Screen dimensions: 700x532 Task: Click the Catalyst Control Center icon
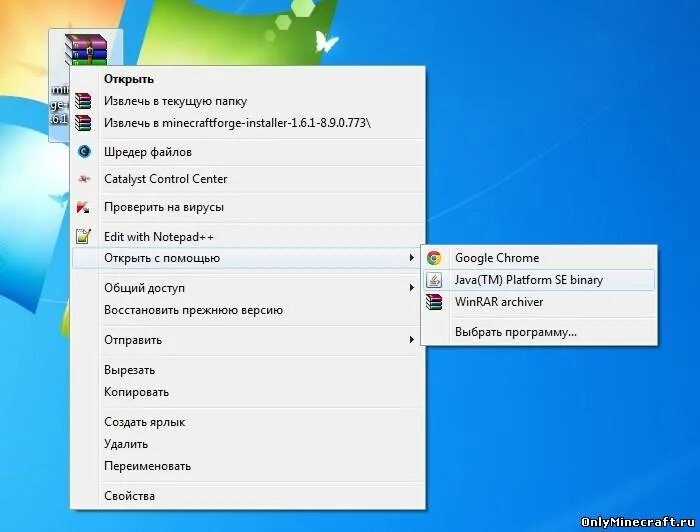point(84,179)
